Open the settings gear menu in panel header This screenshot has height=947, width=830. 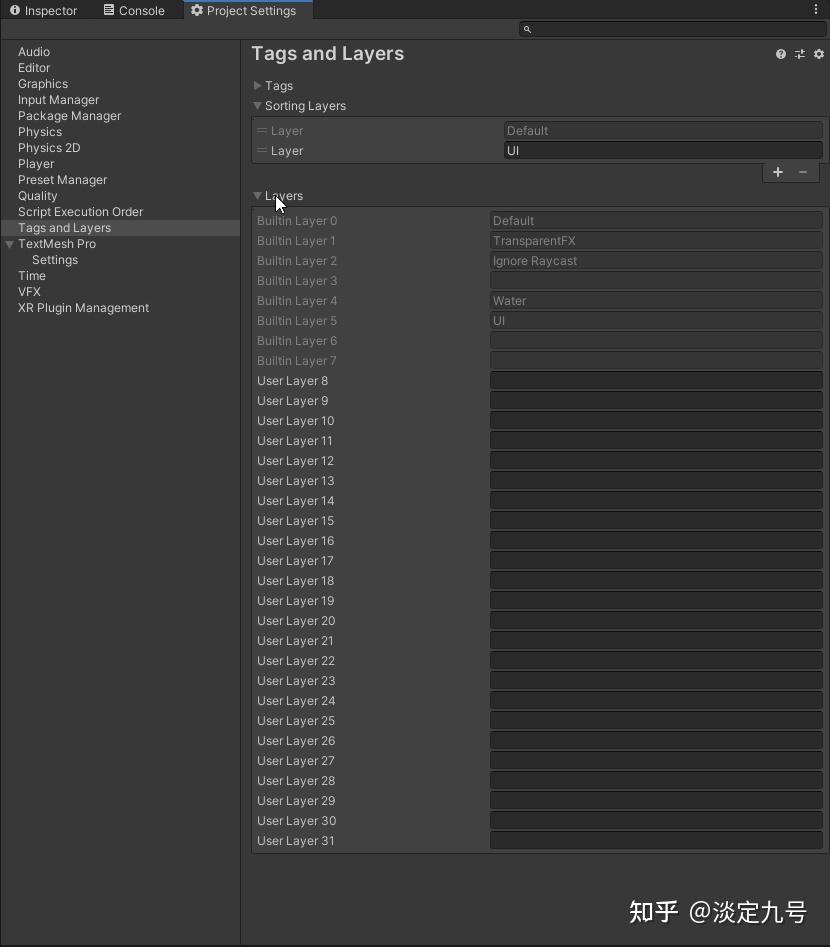click(x=819, y=54)
